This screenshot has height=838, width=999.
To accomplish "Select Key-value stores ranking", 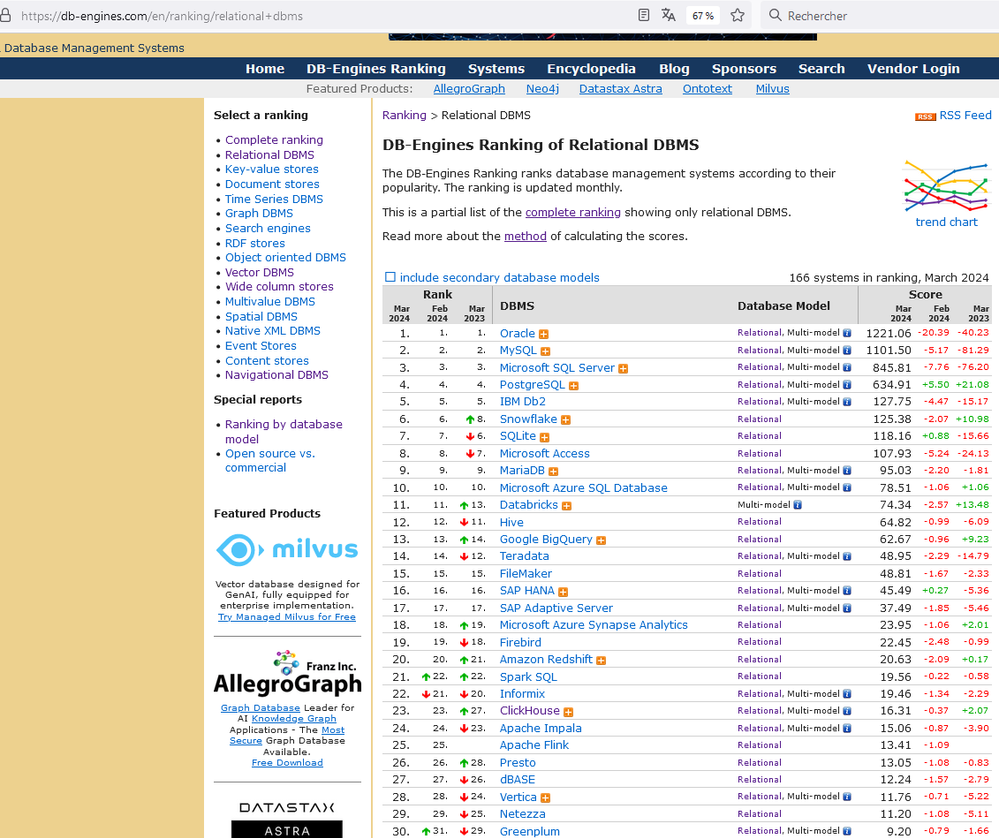I will click(x=271, y=169).
